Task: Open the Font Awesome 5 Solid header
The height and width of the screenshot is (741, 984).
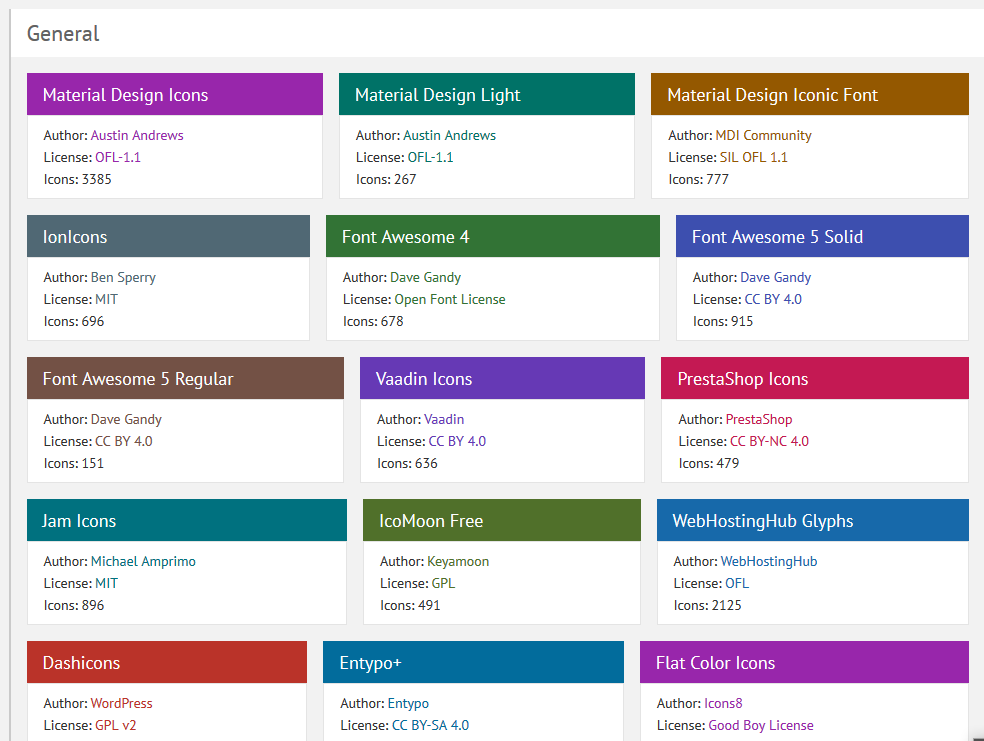Action: click(x=822, y=236)
